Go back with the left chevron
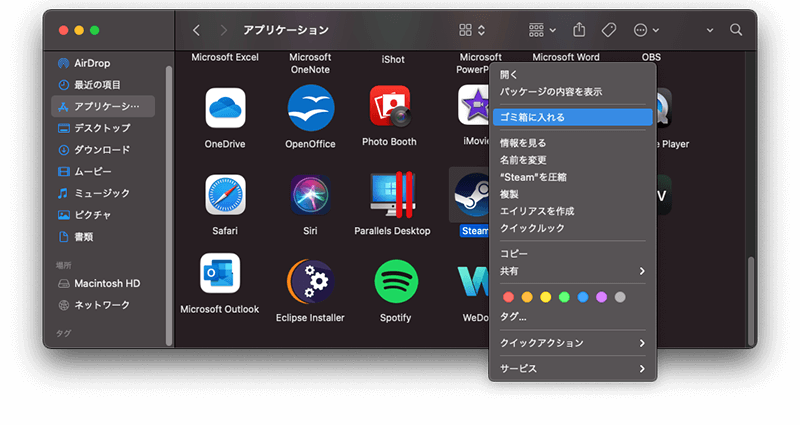Screen dimensions: 800x425 [x=196, y=30]
